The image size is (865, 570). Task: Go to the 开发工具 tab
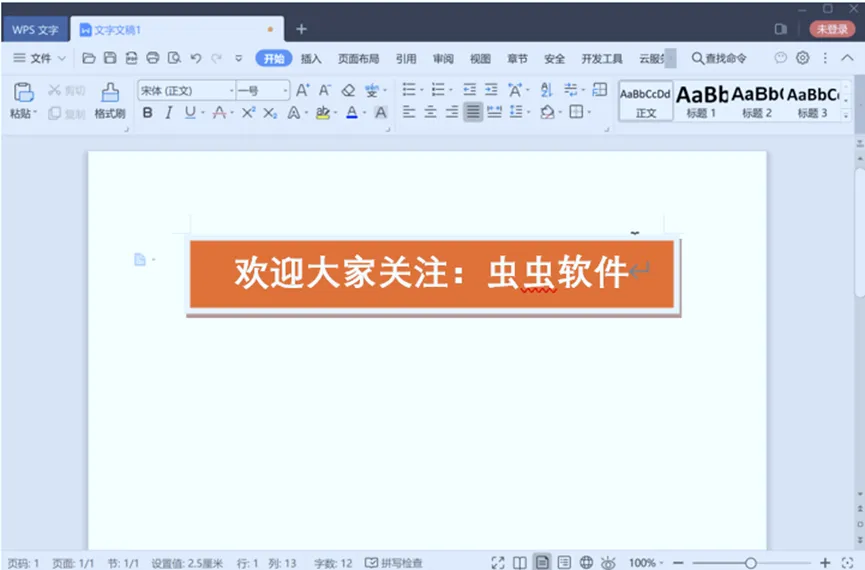click(x=602, y=58)
